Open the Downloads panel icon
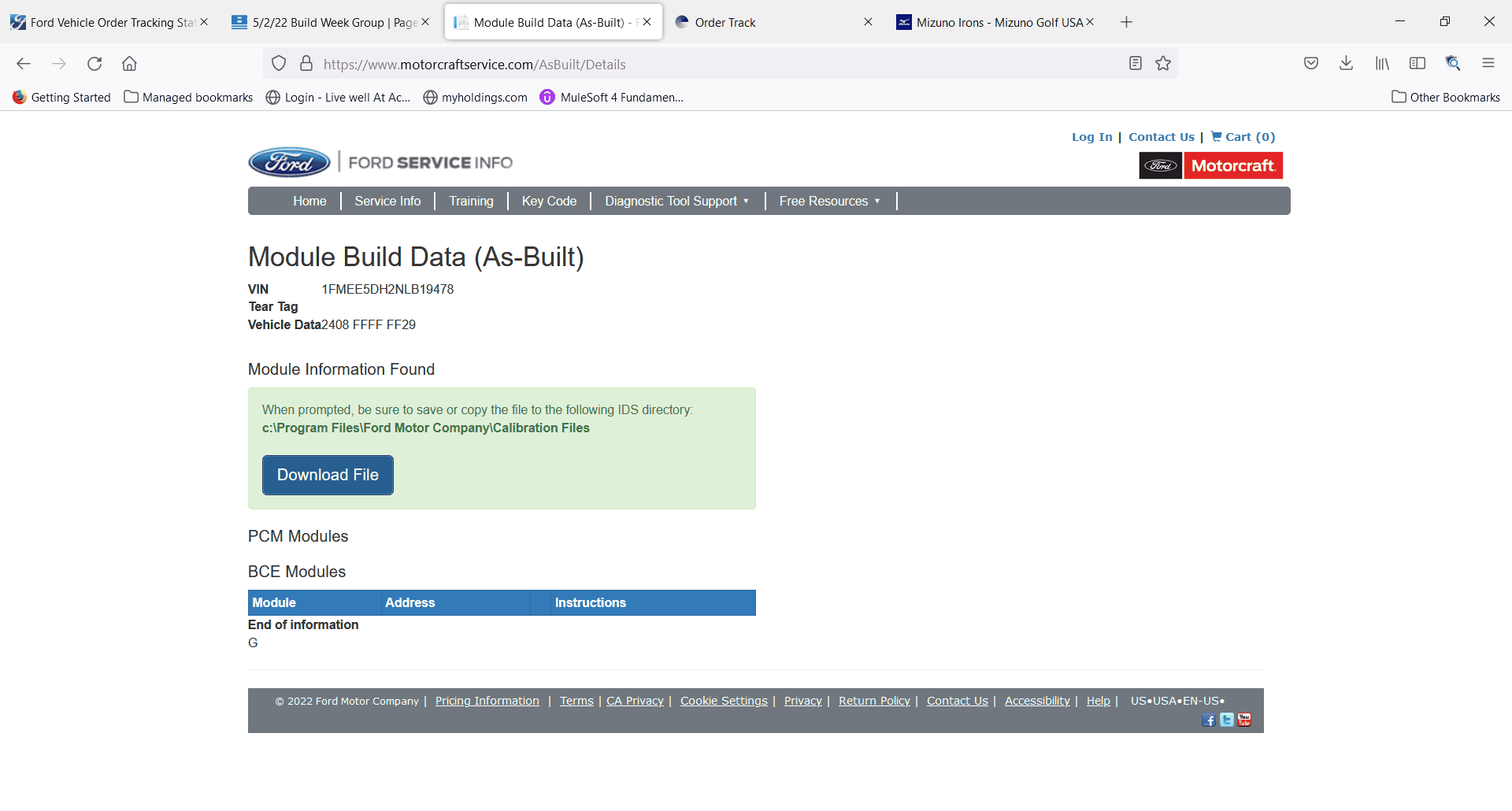Viewport: 1512px width, 811px height. (x=1347, y=64)
